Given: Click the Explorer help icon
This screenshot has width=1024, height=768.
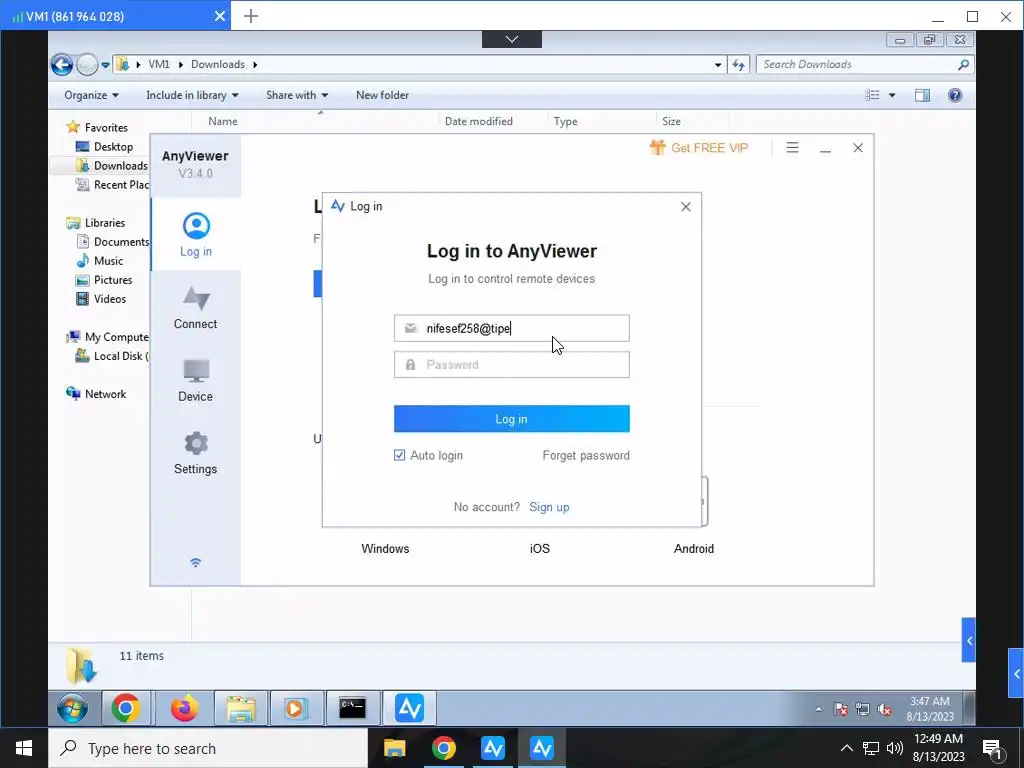Looking at the screenshot, I should coord(955,95).
